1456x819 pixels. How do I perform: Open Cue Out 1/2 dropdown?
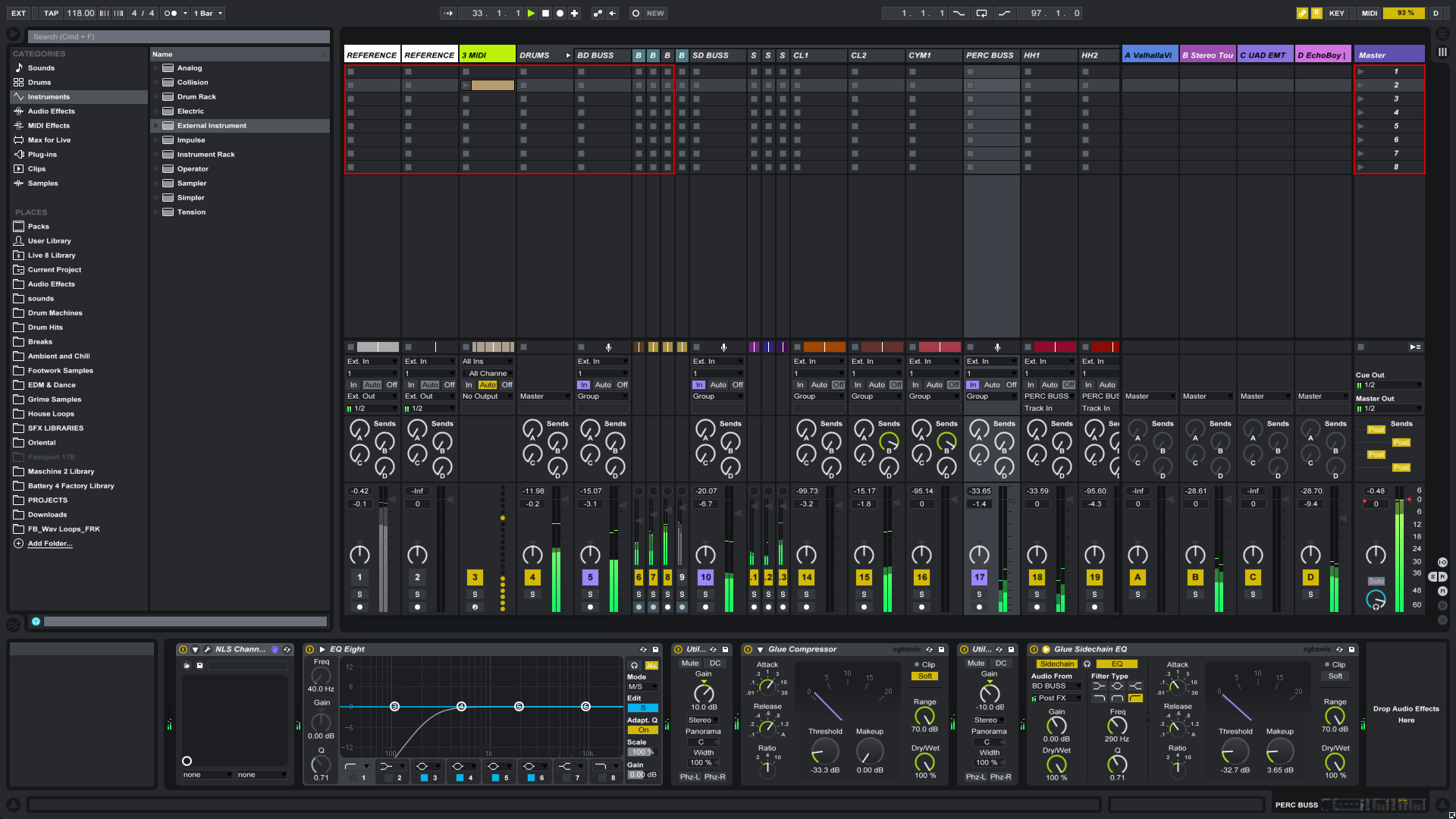[1389, 384]
